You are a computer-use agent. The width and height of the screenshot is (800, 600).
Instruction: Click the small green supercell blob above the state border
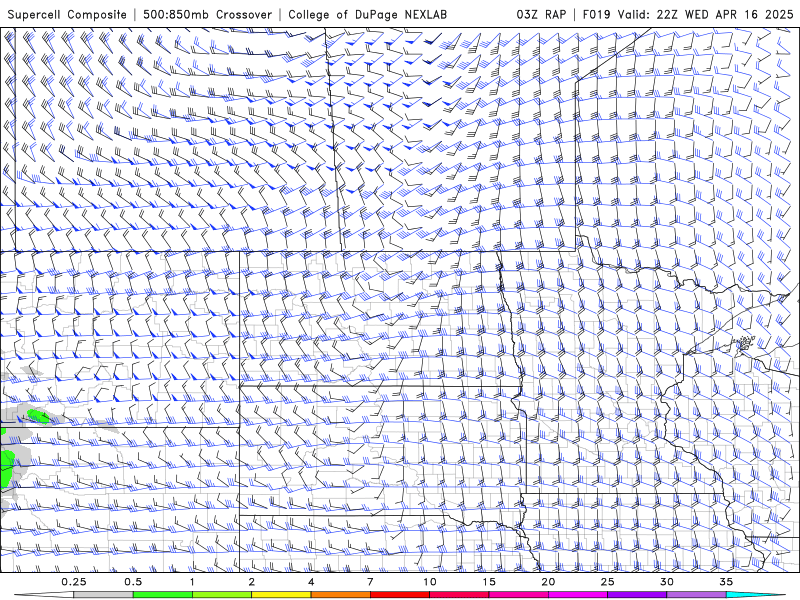tap(38, 416)
